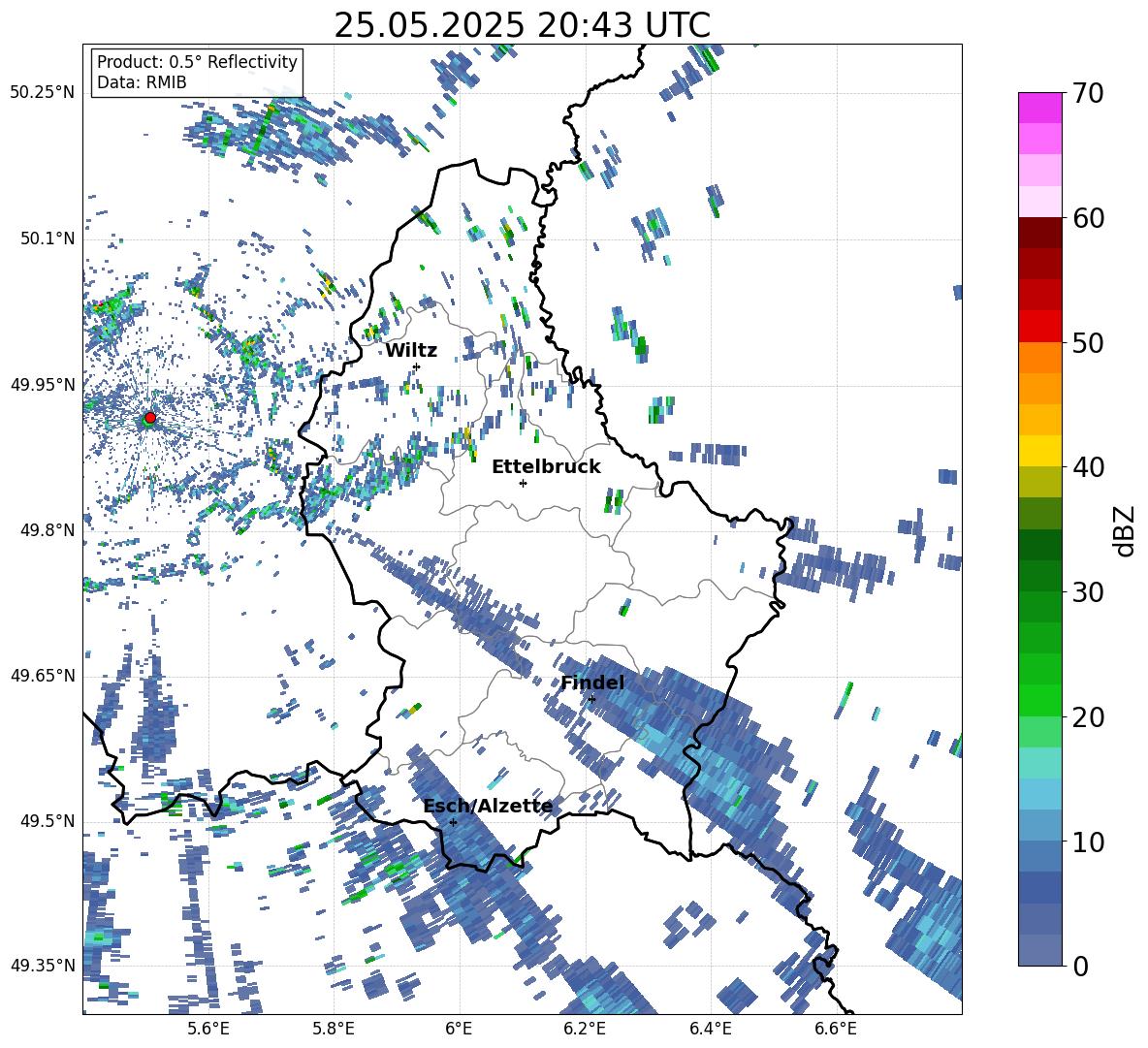Pick the magenta swatch at the colorbar top
1148x1048 pixels.
pyautogui.click(x=1039, y=109)
